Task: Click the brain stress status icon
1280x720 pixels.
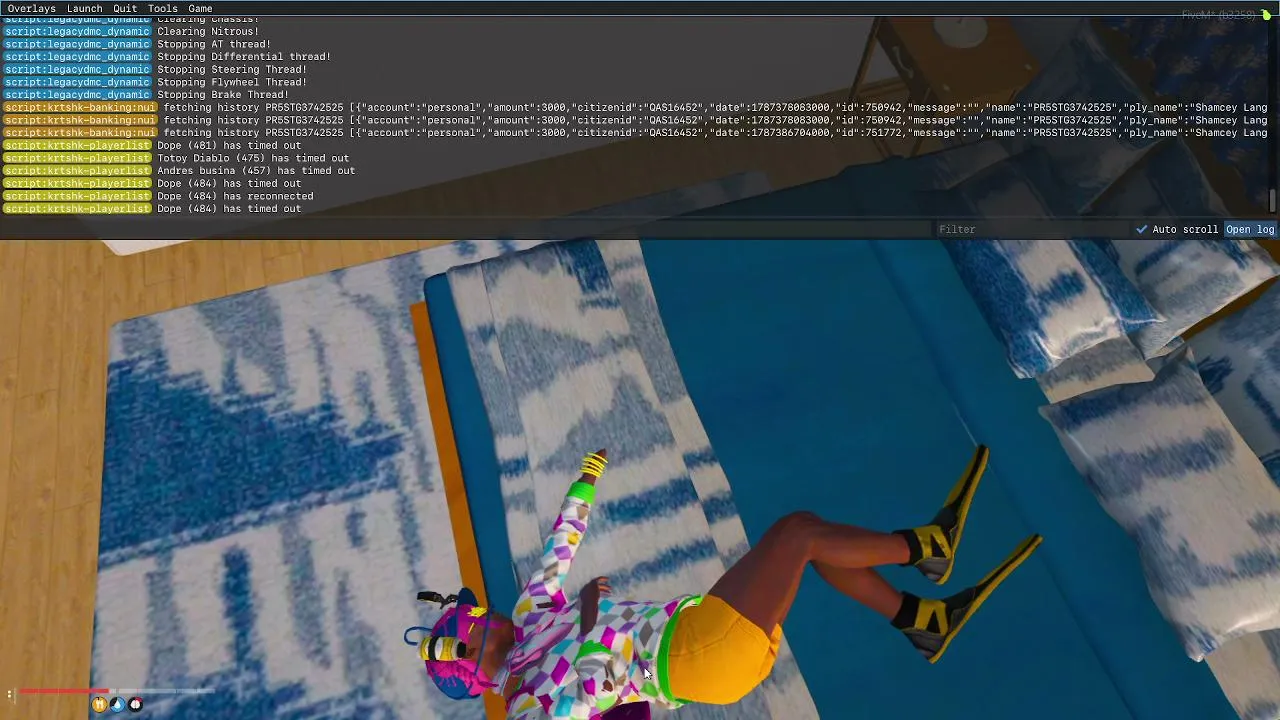Action: point(136,705)
